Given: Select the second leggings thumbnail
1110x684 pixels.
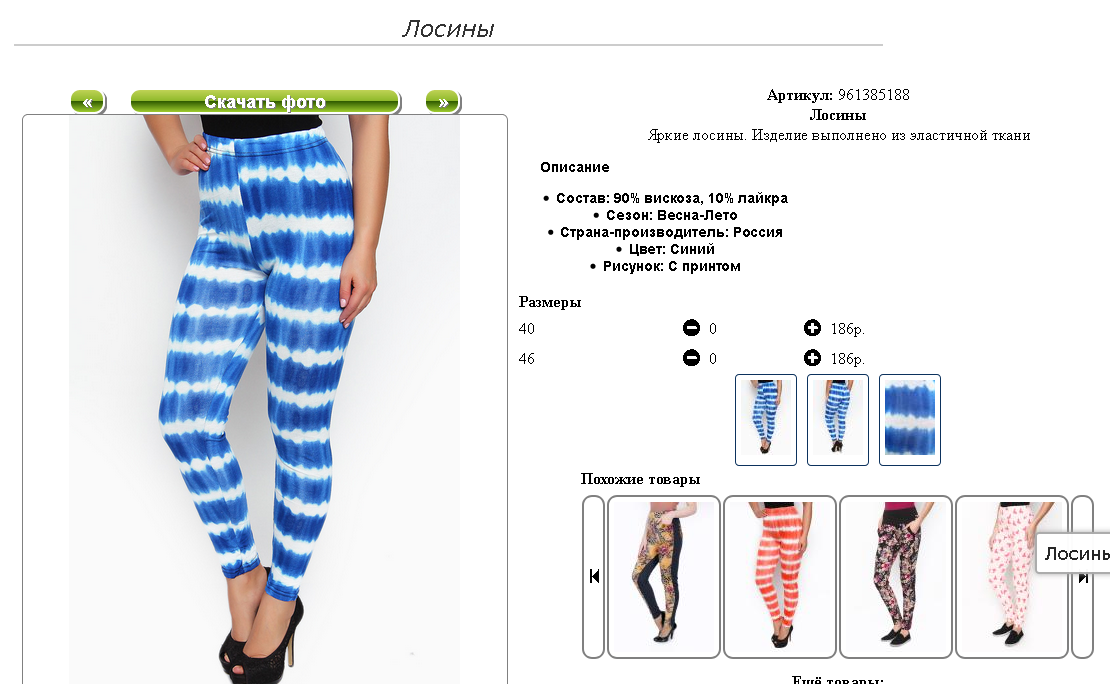Looking at the screenshot, I should [838, 420].
